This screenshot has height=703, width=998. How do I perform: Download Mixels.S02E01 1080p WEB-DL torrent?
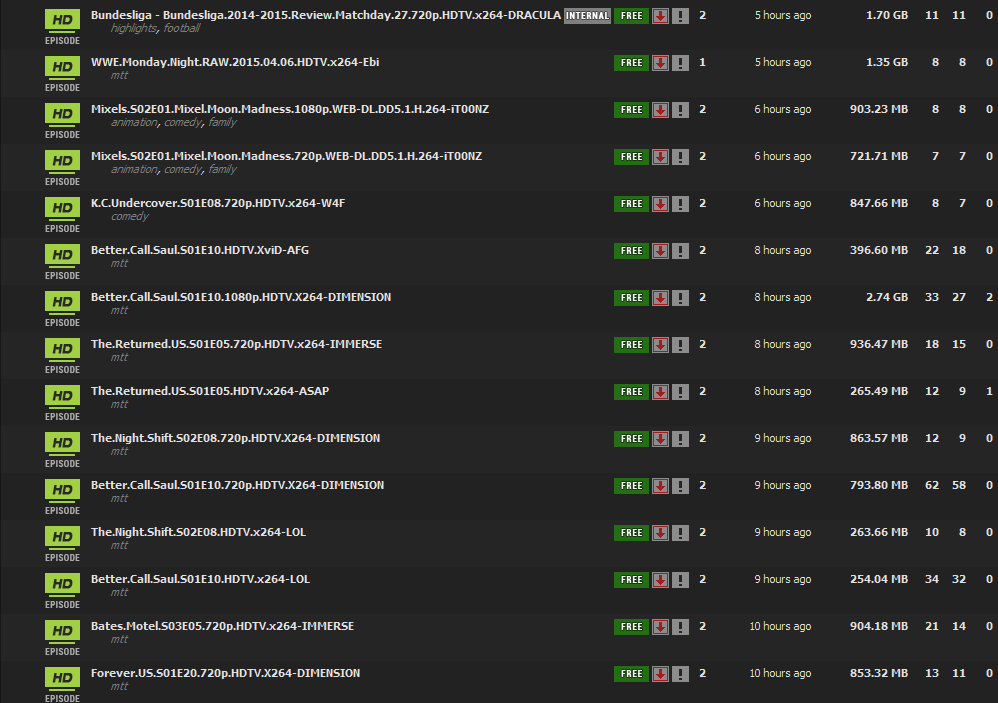point(660,110)
